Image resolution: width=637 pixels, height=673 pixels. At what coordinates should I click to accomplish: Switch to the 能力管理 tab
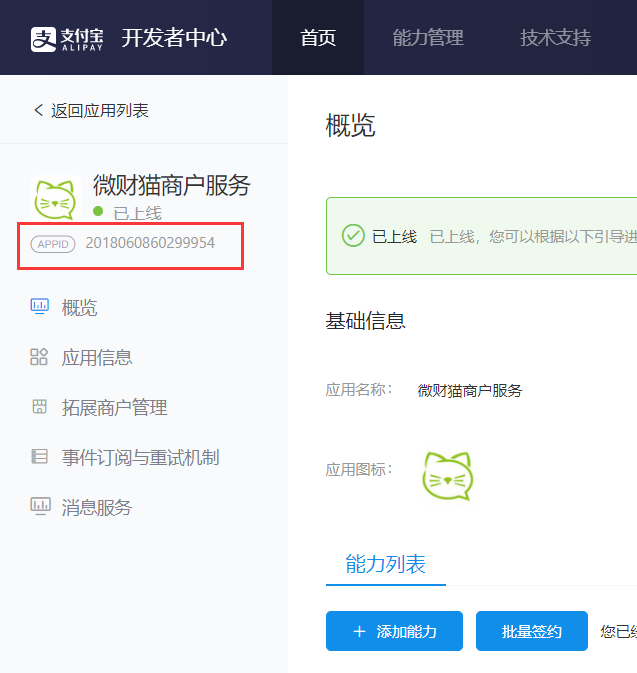[x=428, y=38]
